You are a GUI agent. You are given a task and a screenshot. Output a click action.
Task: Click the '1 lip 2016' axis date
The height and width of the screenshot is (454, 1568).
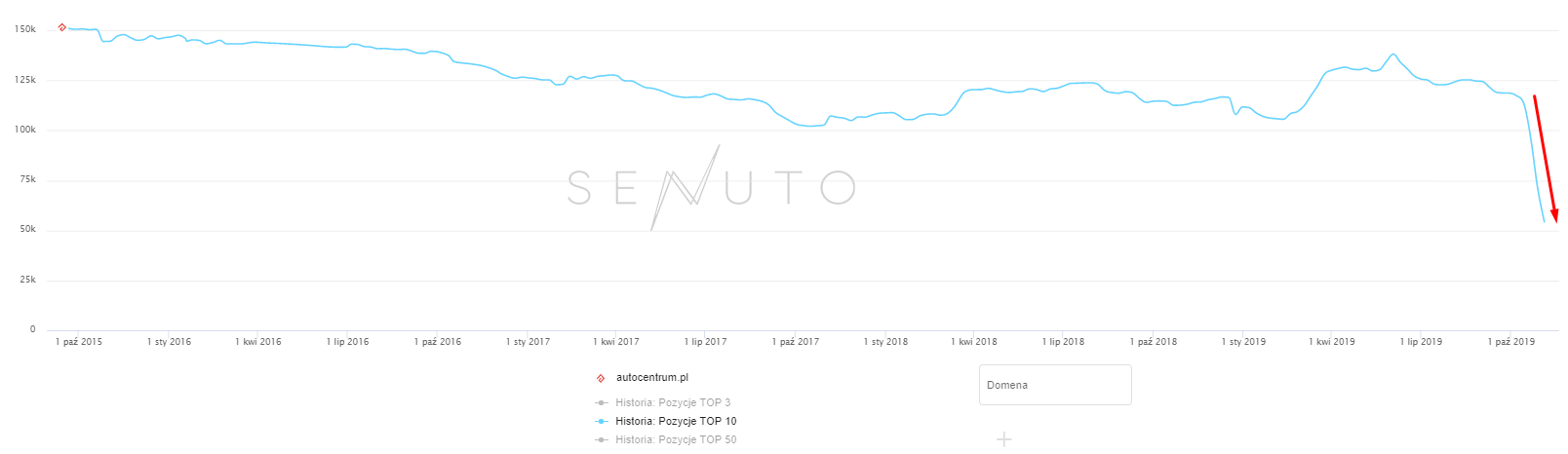click(348, 342)
